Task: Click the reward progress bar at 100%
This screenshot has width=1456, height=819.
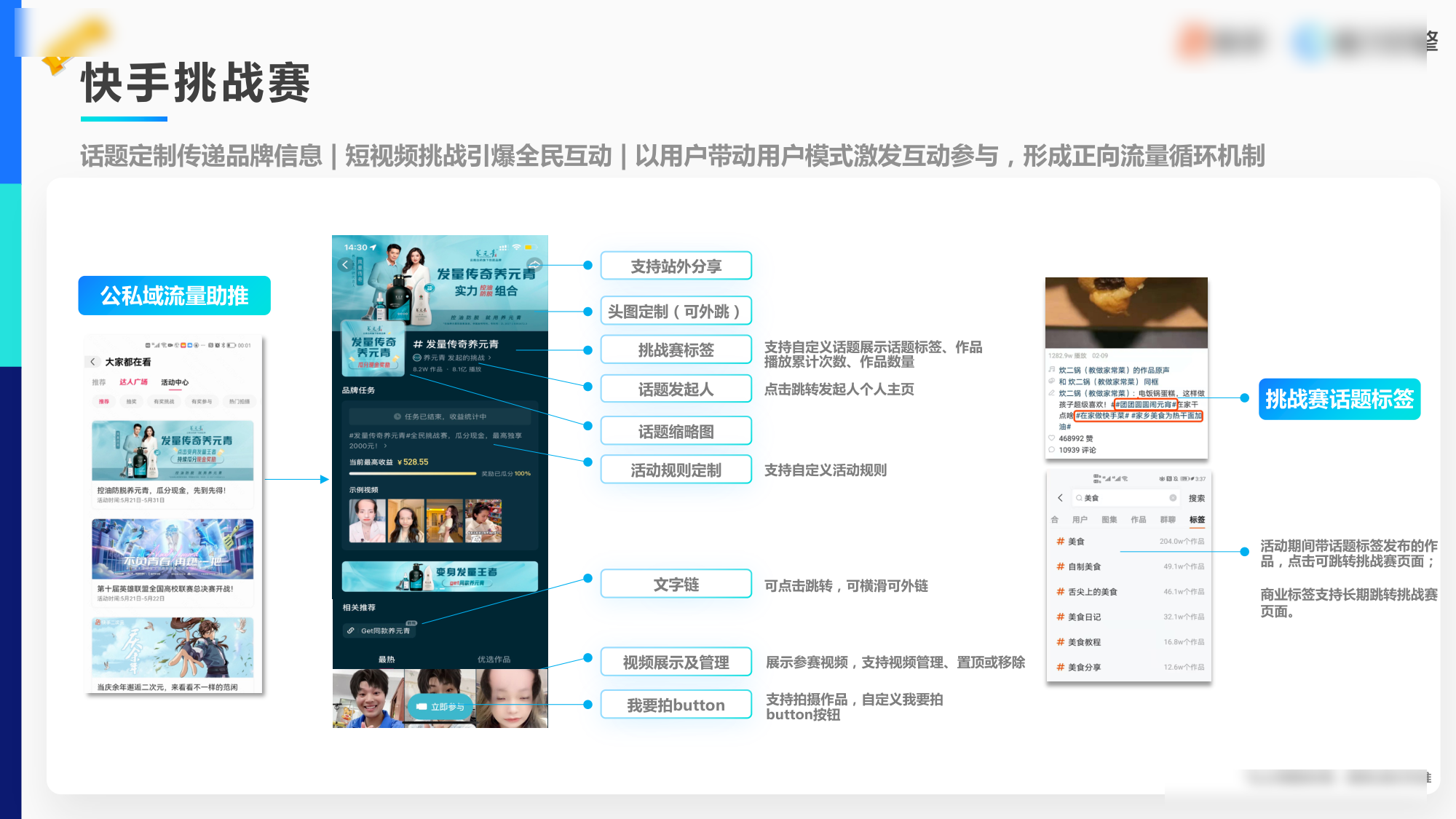Action: (413, 473)
